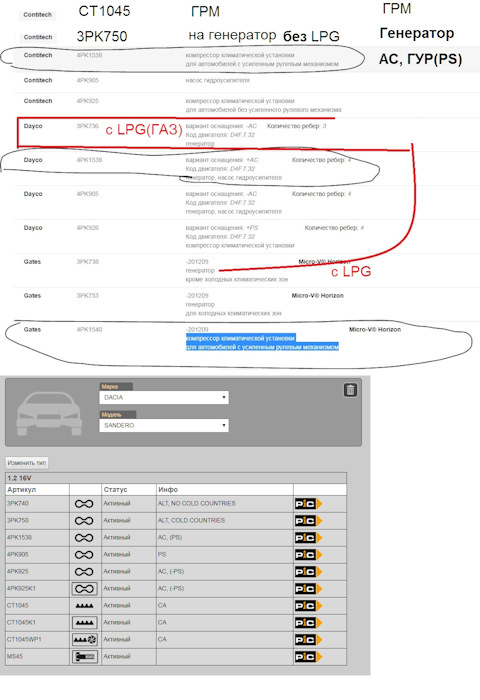Click the car silhouette image
The height and width of the screenshot is (700, 480).
click(x=49, y=413)
